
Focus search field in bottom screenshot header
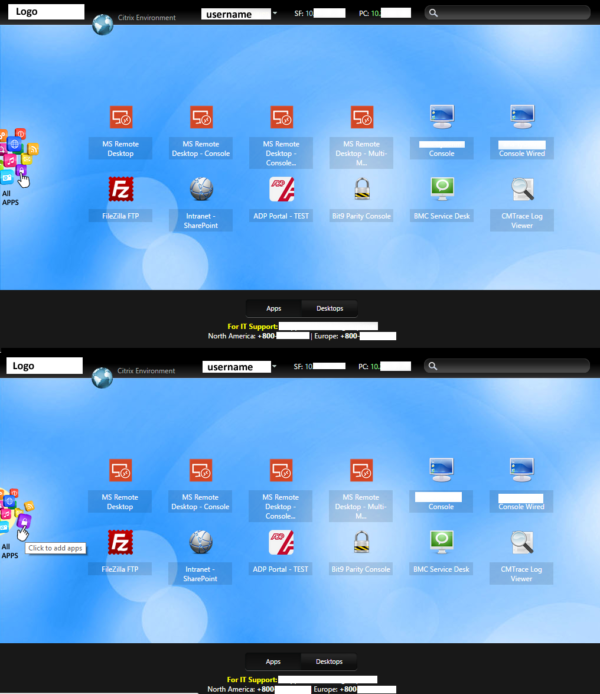tap(507, 366)
